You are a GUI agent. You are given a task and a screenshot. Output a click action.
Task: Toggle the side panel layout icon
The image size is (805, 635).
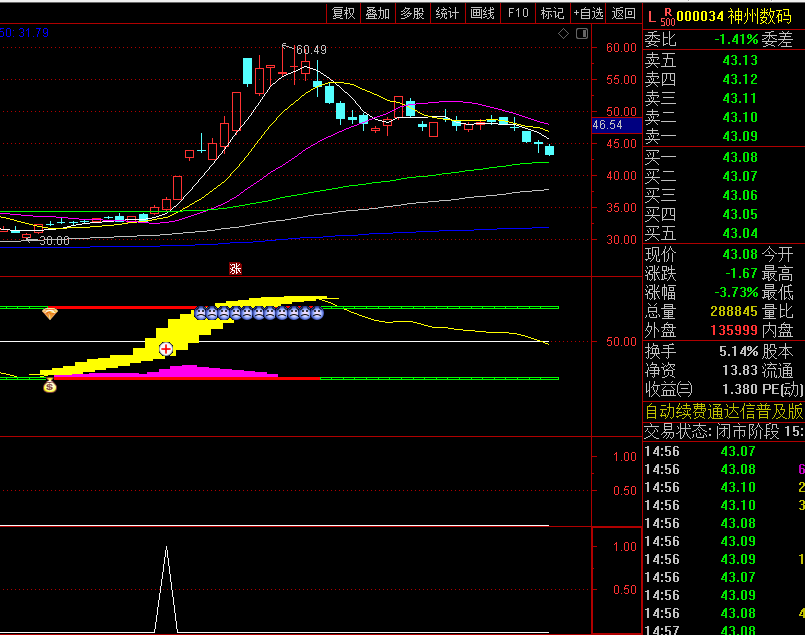582,34
